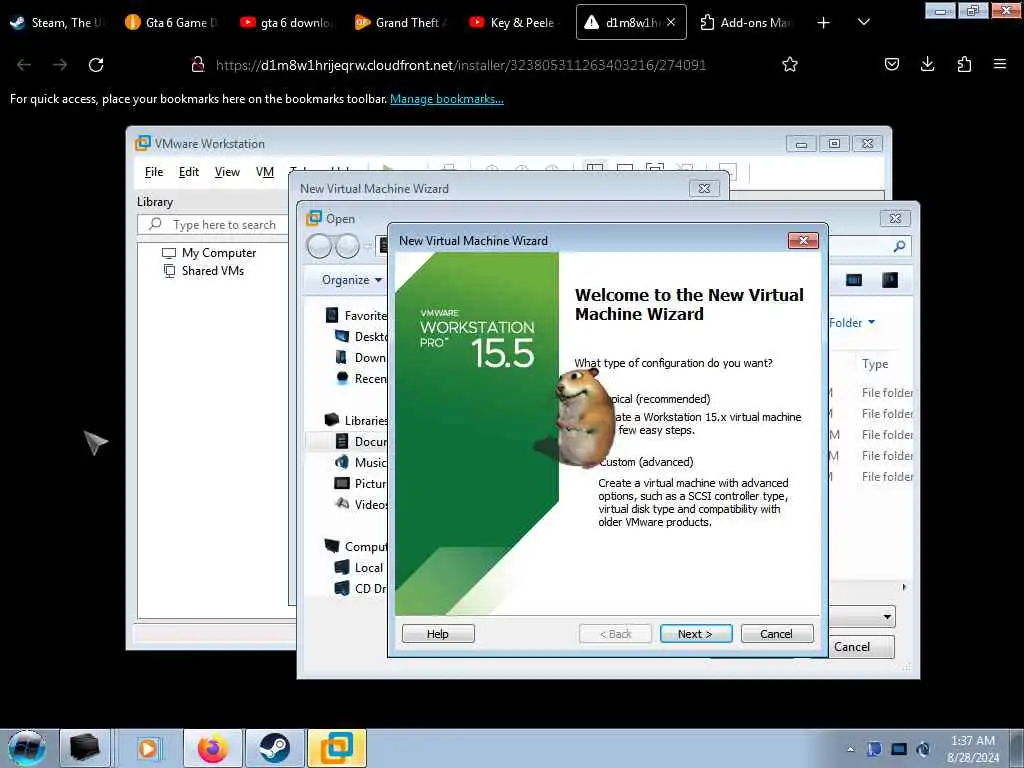Viewport: 1024px width, 768px height.
Task: Select the Custom (advanced) configuration option
Action: click(x=646, y=462)
